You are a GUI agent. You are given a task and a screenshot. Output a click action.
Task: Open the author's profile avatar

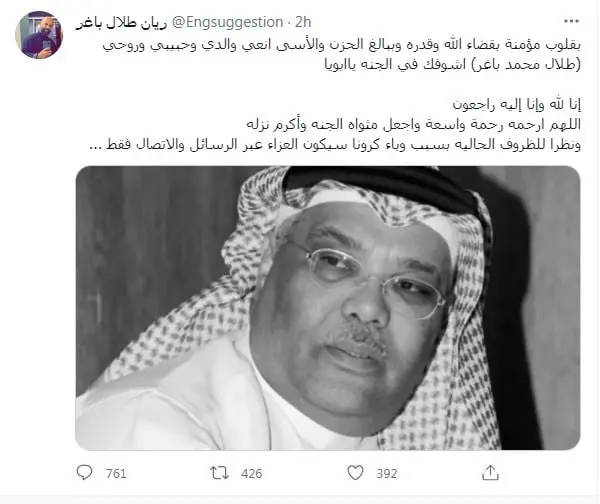click(x=39, y=35)
